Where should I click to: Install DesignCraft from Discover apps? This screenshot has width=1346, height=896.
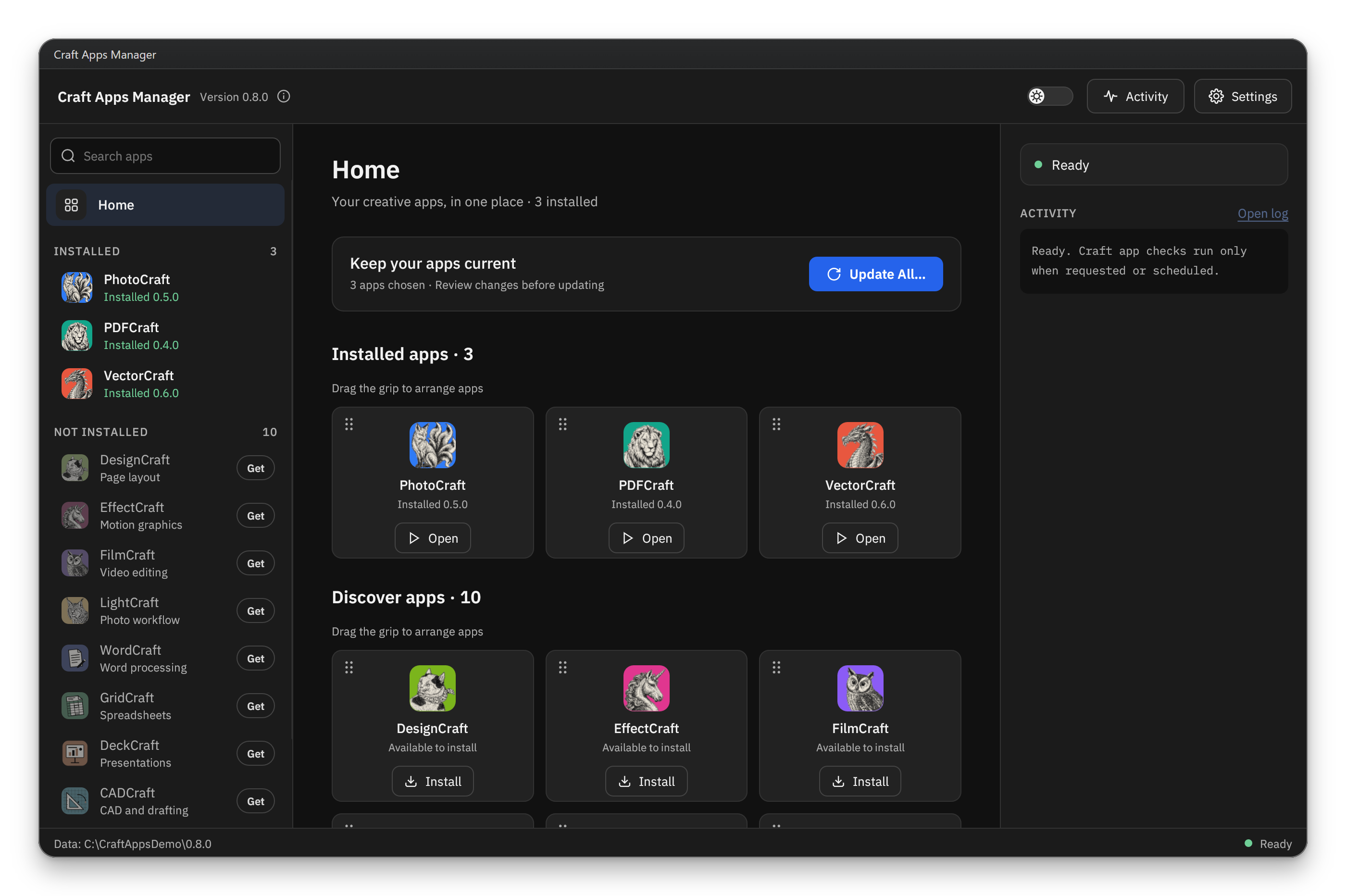point(433,781)
